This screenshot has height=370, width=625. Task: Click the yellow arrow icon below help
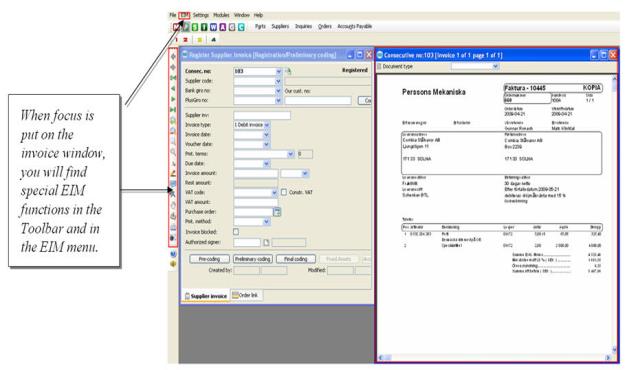coord(173,264)
